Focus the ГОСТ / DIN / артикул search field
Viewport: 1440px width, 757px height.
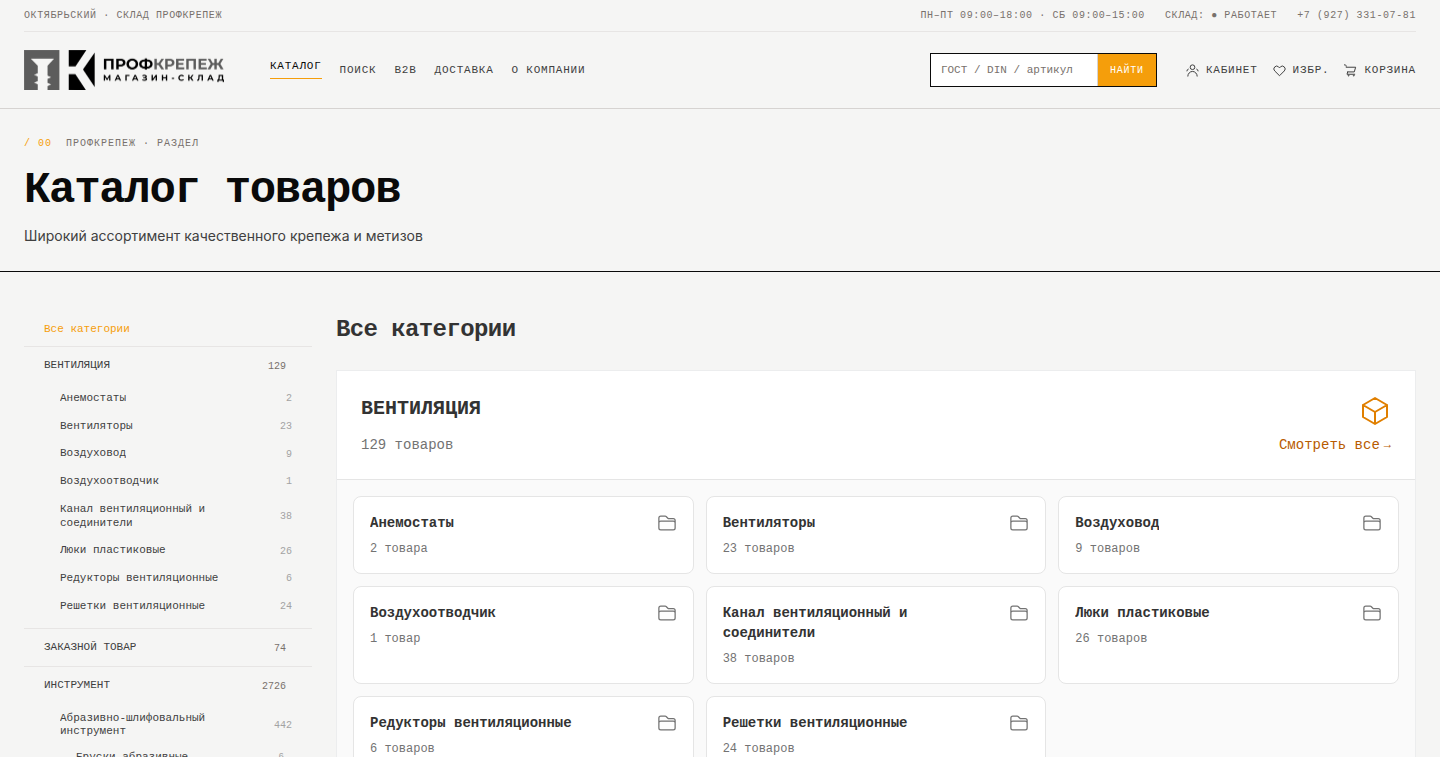pos(1014,70)
